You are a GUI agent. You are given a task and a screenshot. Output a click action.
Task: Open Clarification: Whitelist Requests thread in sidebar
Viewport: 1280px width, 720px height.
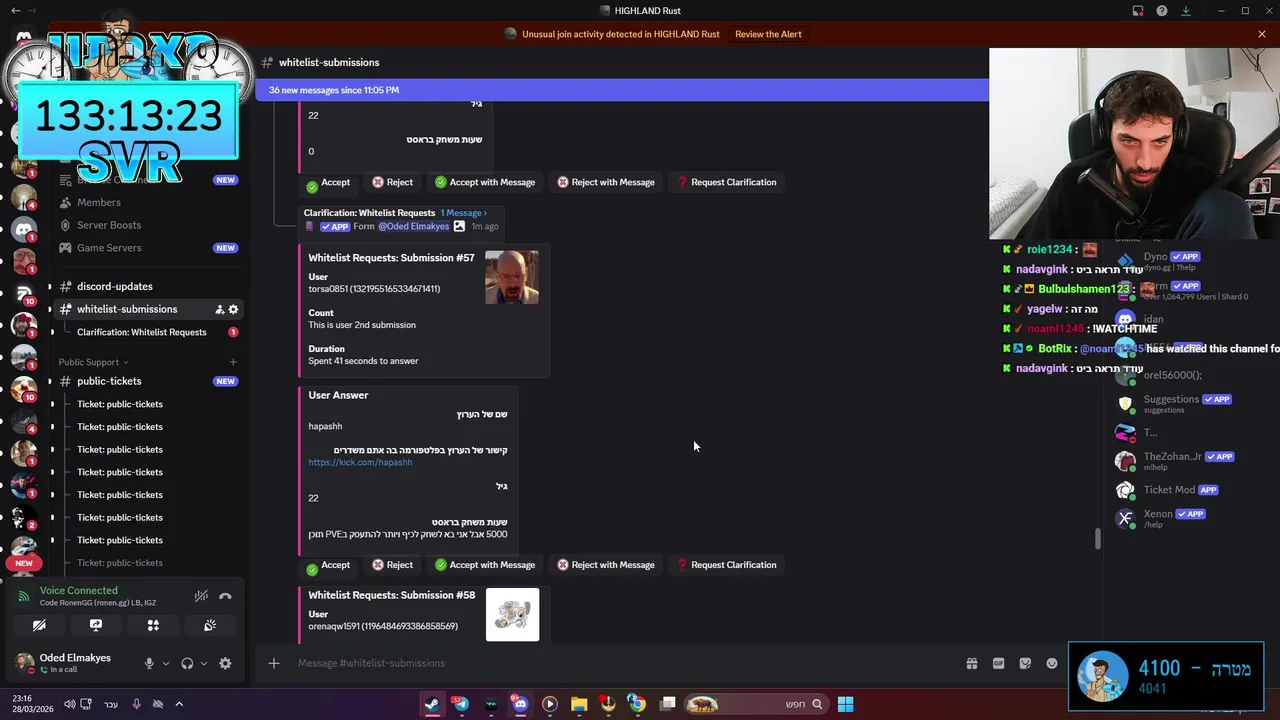tap(142, 332)
